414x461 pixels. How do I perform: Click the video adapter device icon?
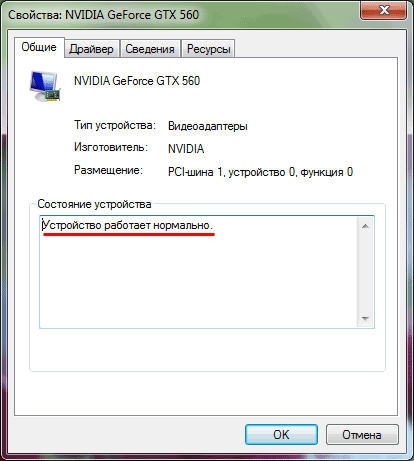click(45, 86)
